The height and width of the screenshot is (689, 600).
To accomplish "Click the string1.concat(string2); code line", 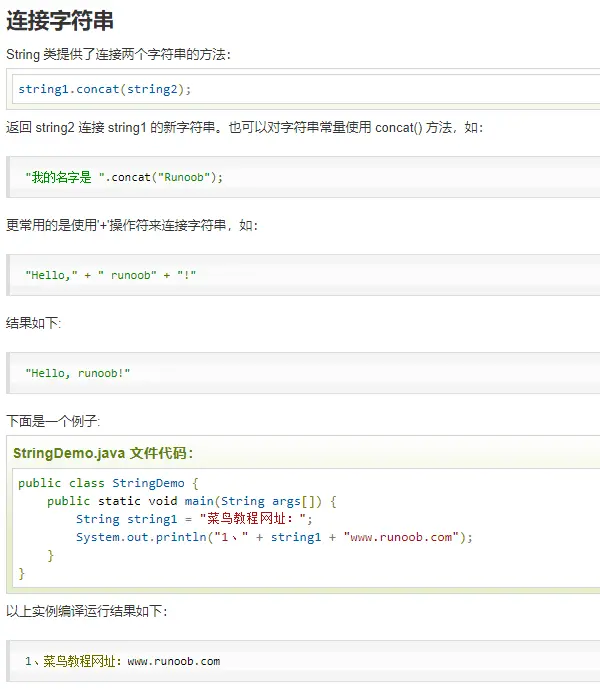I will coord(105,89).
